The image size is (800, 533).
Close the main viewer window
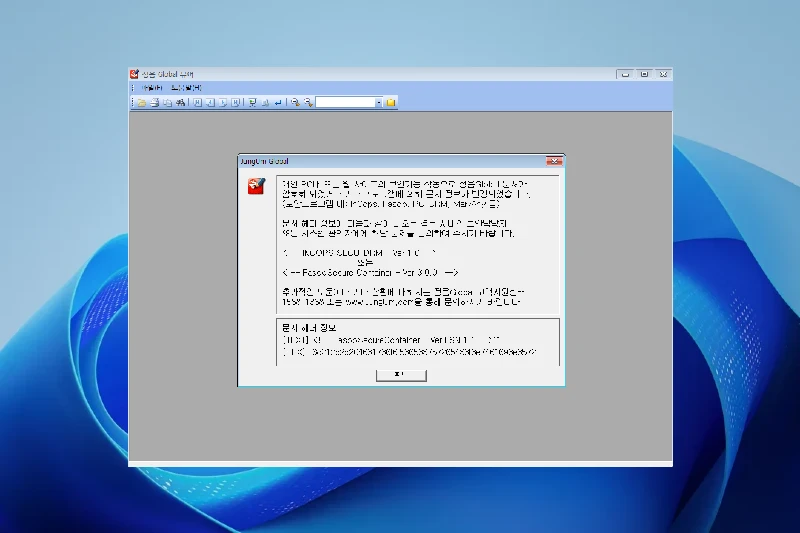(x=663, y=74)
